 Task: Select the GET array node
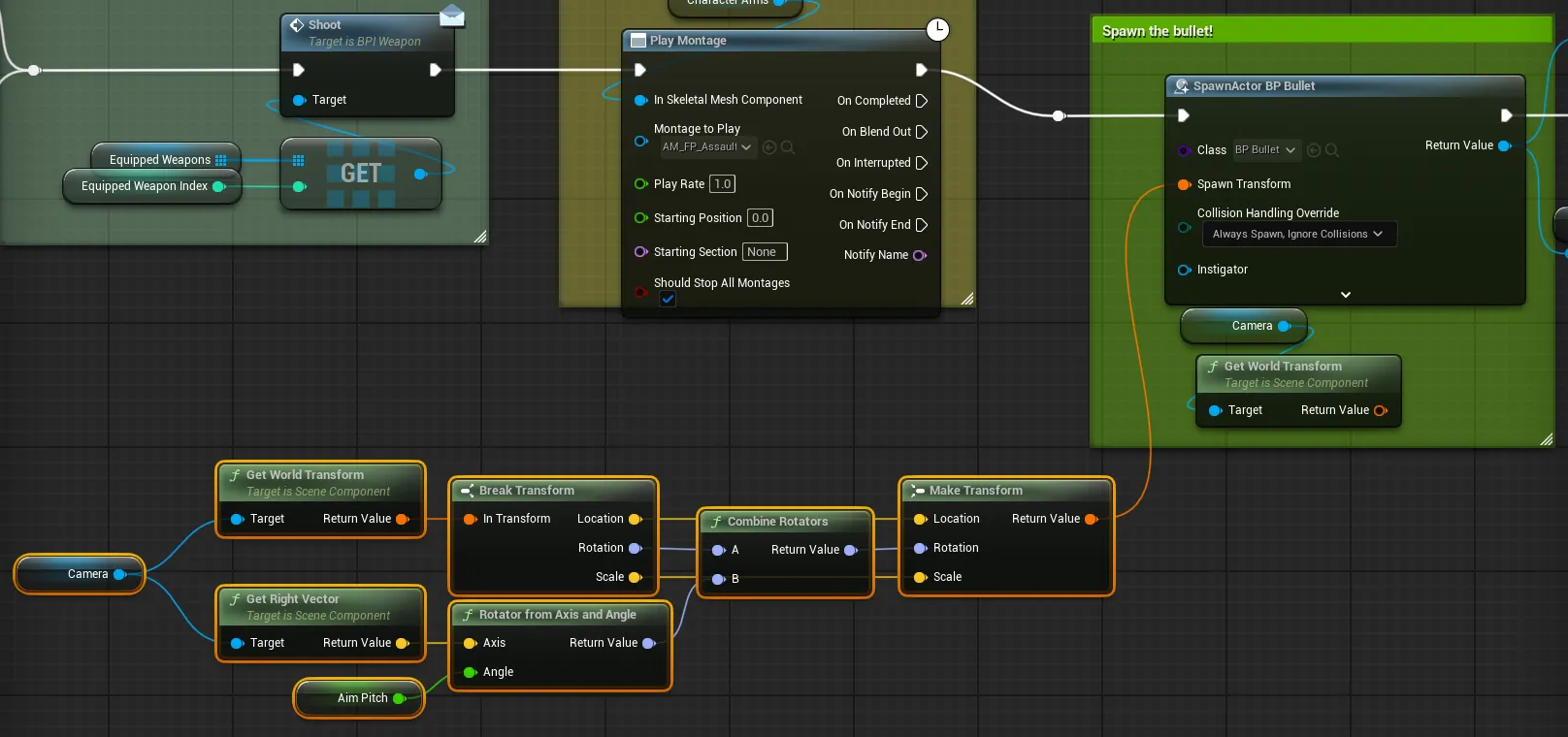coord(361,174)
